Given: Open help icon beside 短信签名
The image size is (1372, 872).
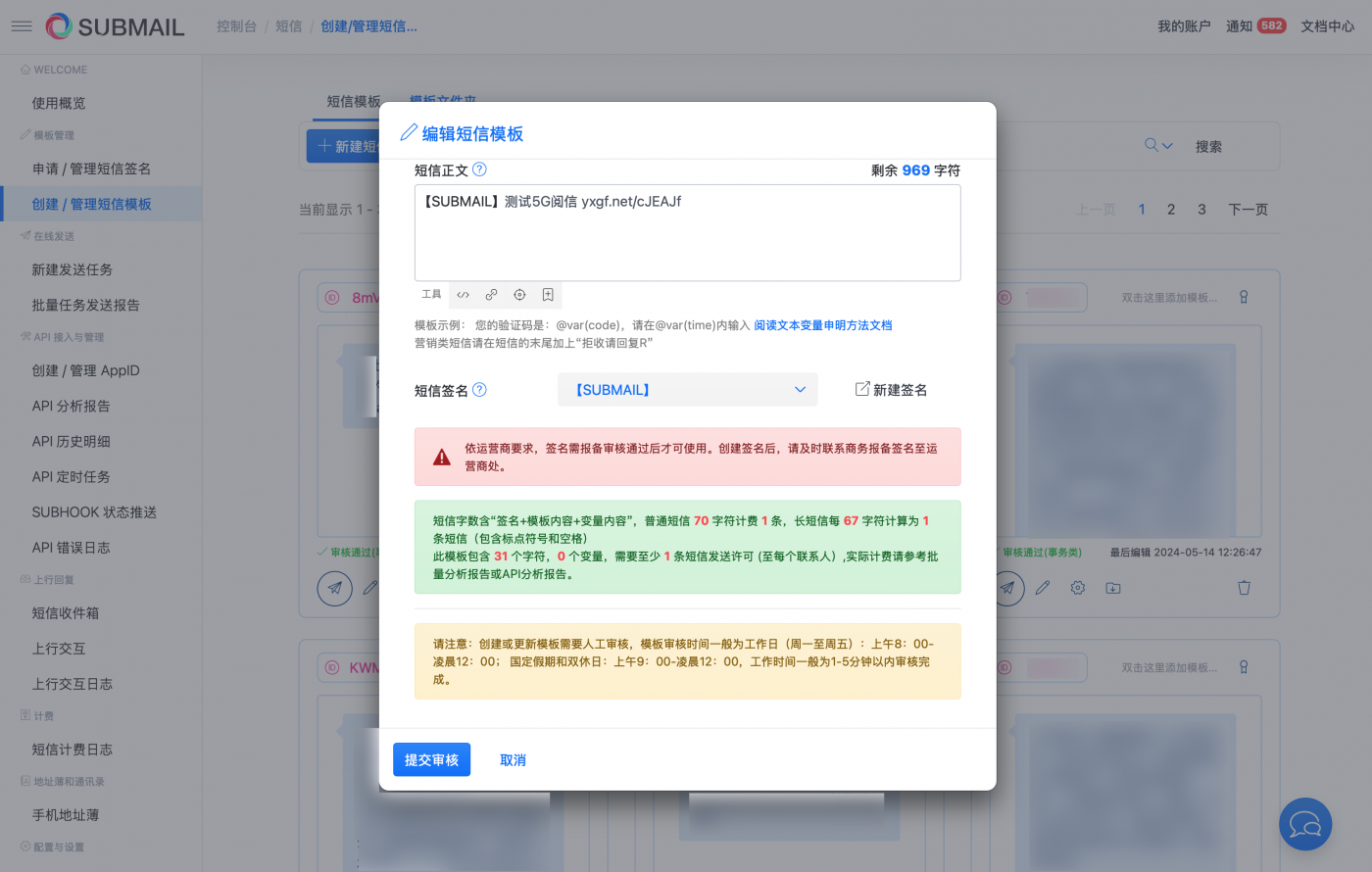Looking at the screenshot, I should 479,389.
